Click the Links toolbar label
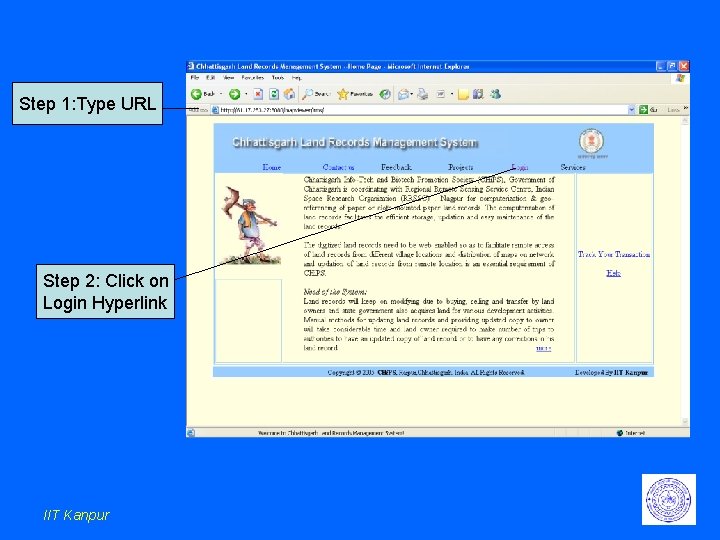The image size is (720, 540). click(673, 109)
